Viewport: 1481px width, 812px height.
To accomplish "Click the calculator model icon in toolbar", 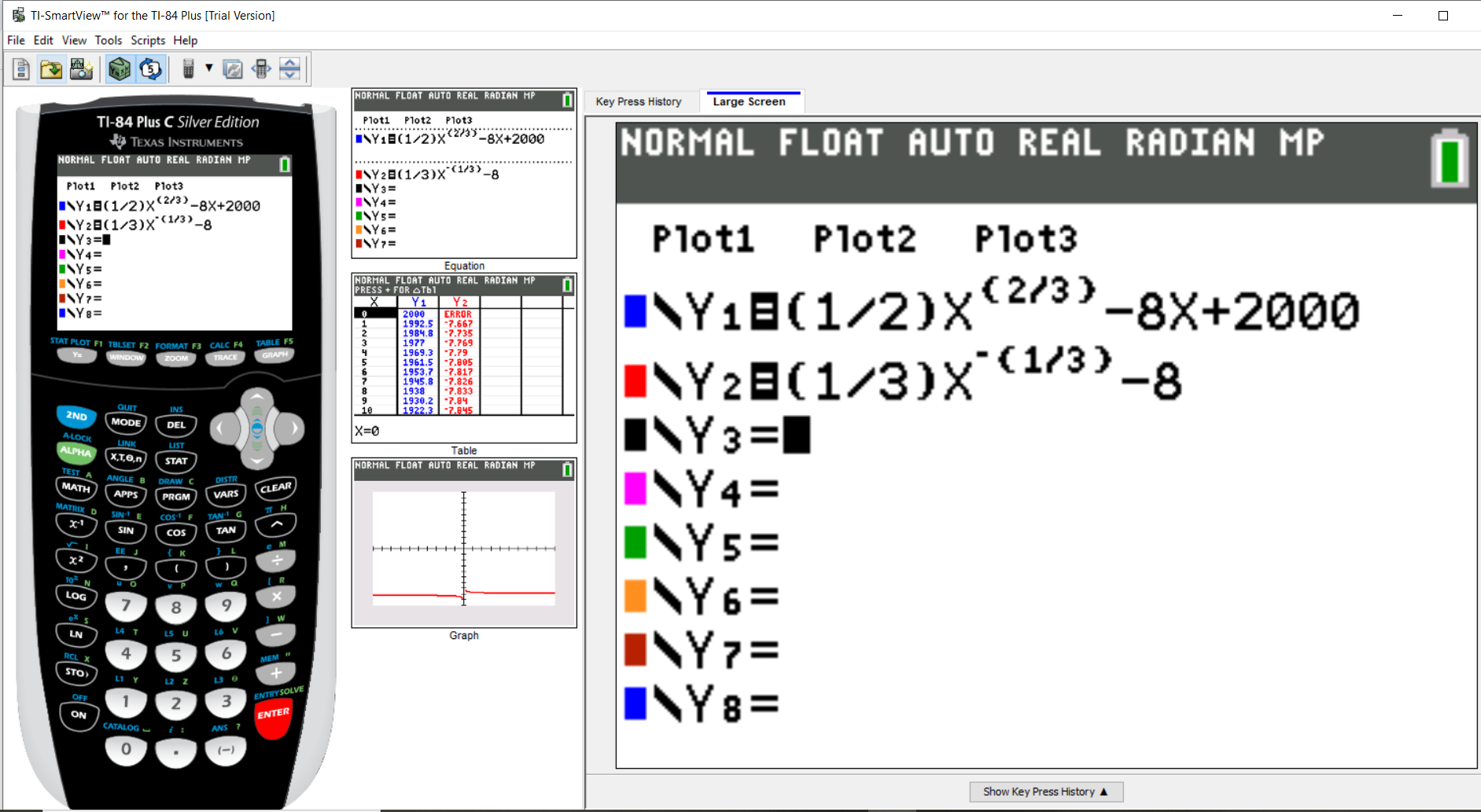I will click(x=188, y=70).
